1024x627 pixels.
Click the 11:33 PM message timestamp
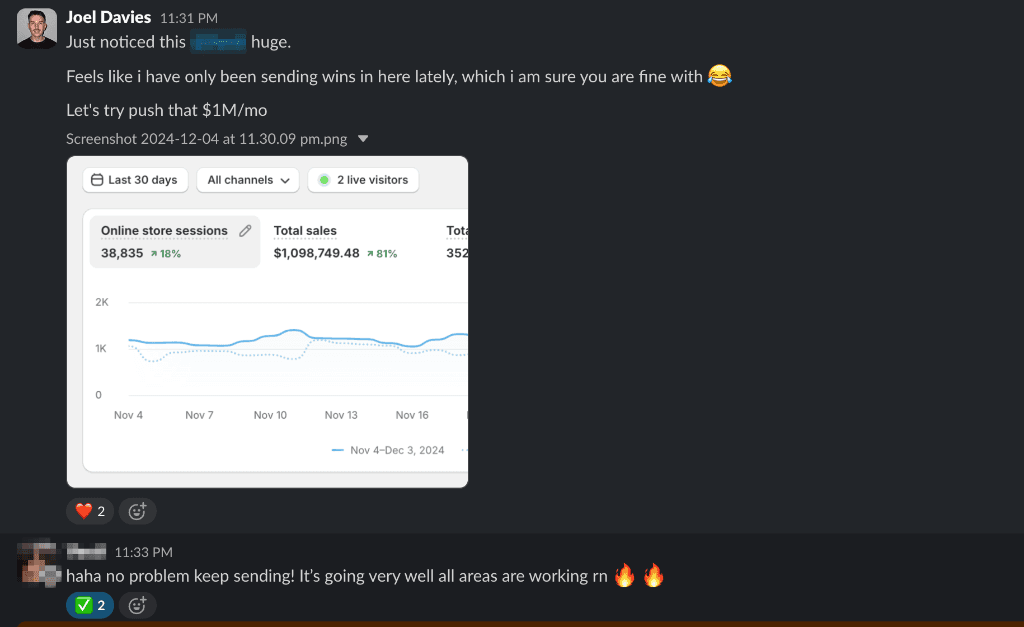(144, 552)
